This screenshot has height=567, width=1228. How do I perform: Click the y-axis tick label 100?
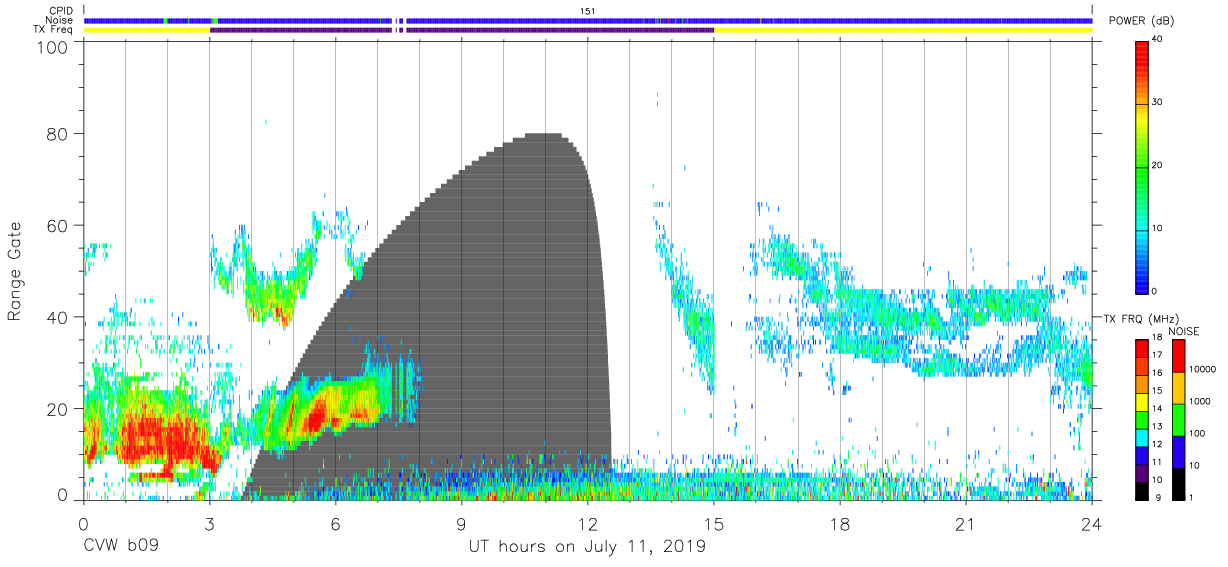point(53,46)
